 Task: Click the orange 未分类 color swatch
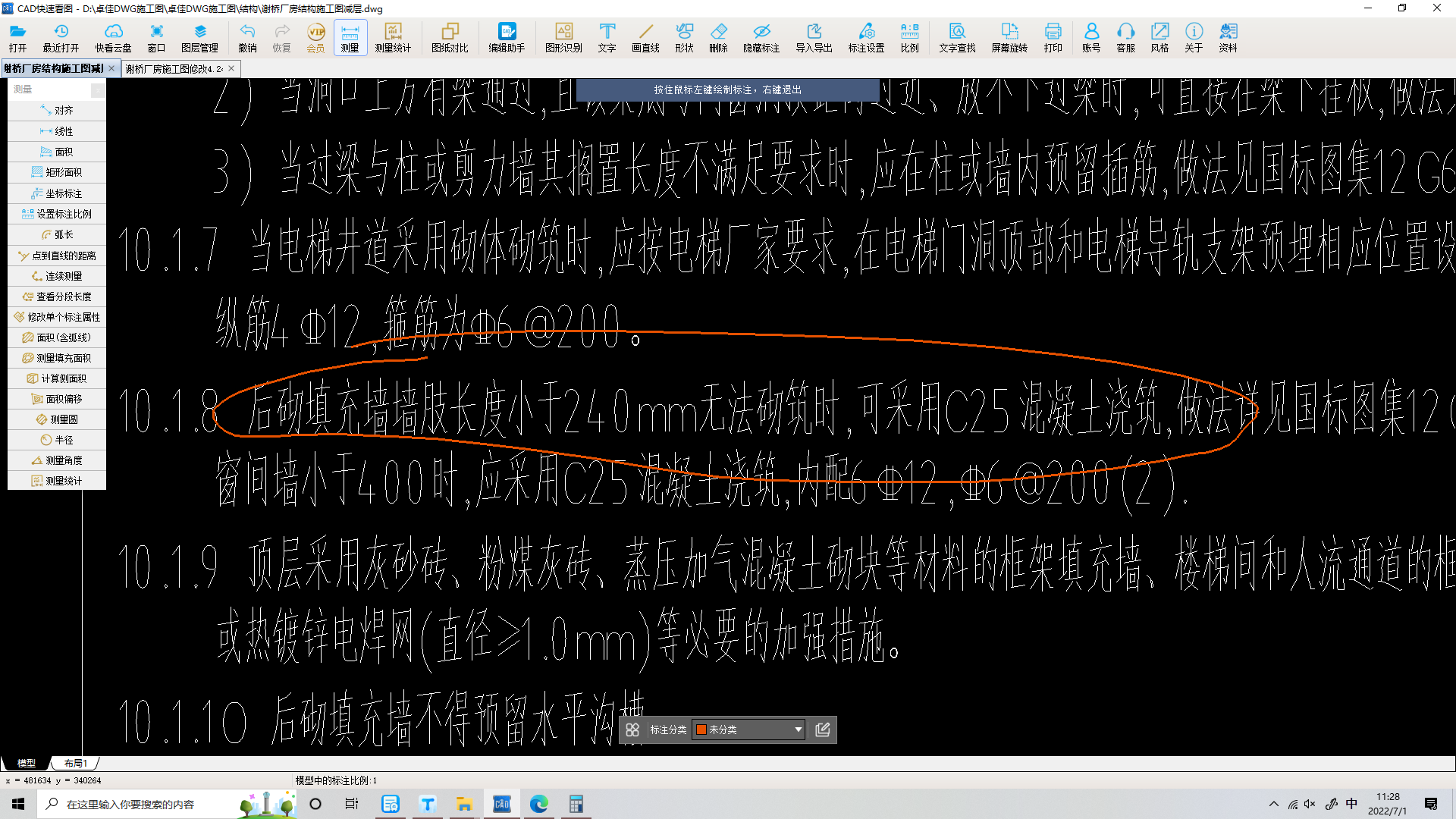coord(701,730)
